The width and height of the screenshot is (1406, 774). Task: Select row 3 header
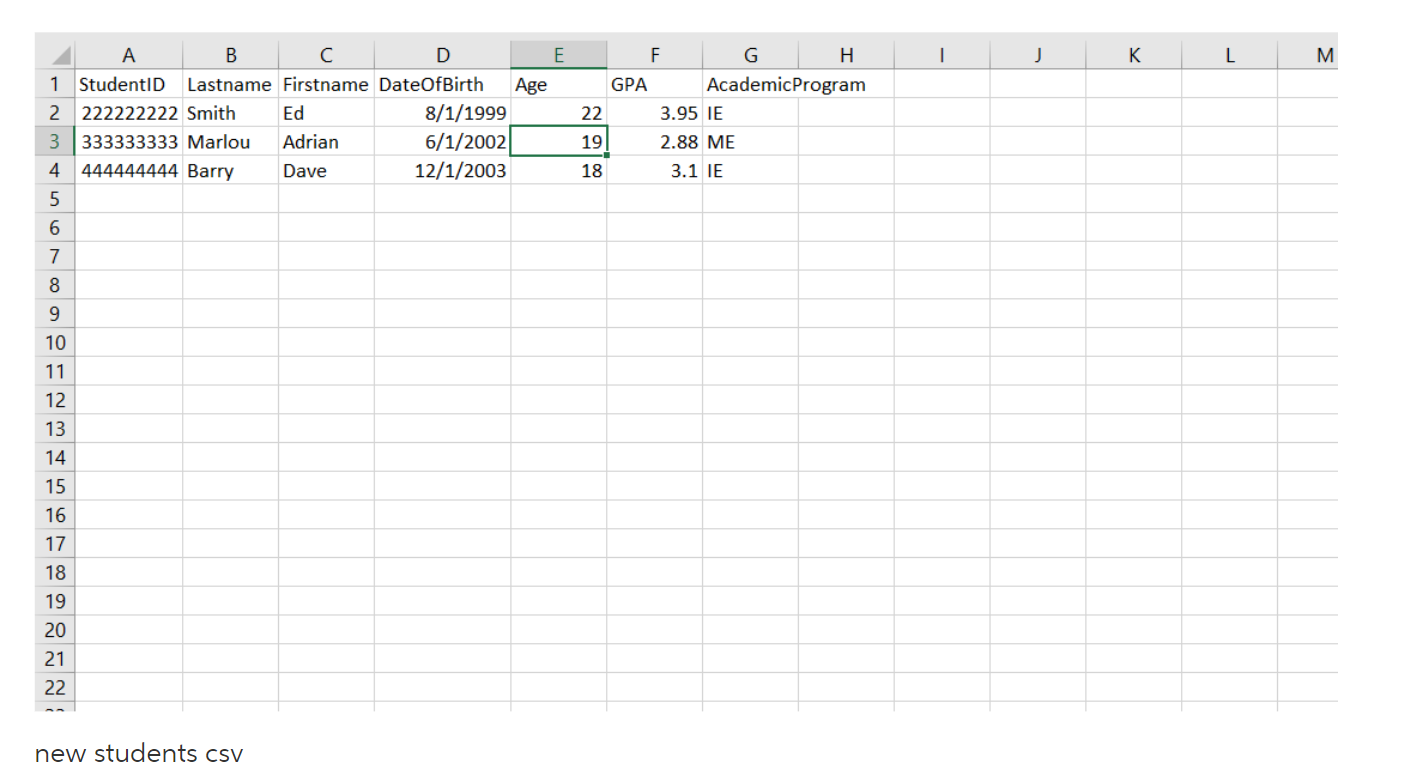click(x=55, y=142)
